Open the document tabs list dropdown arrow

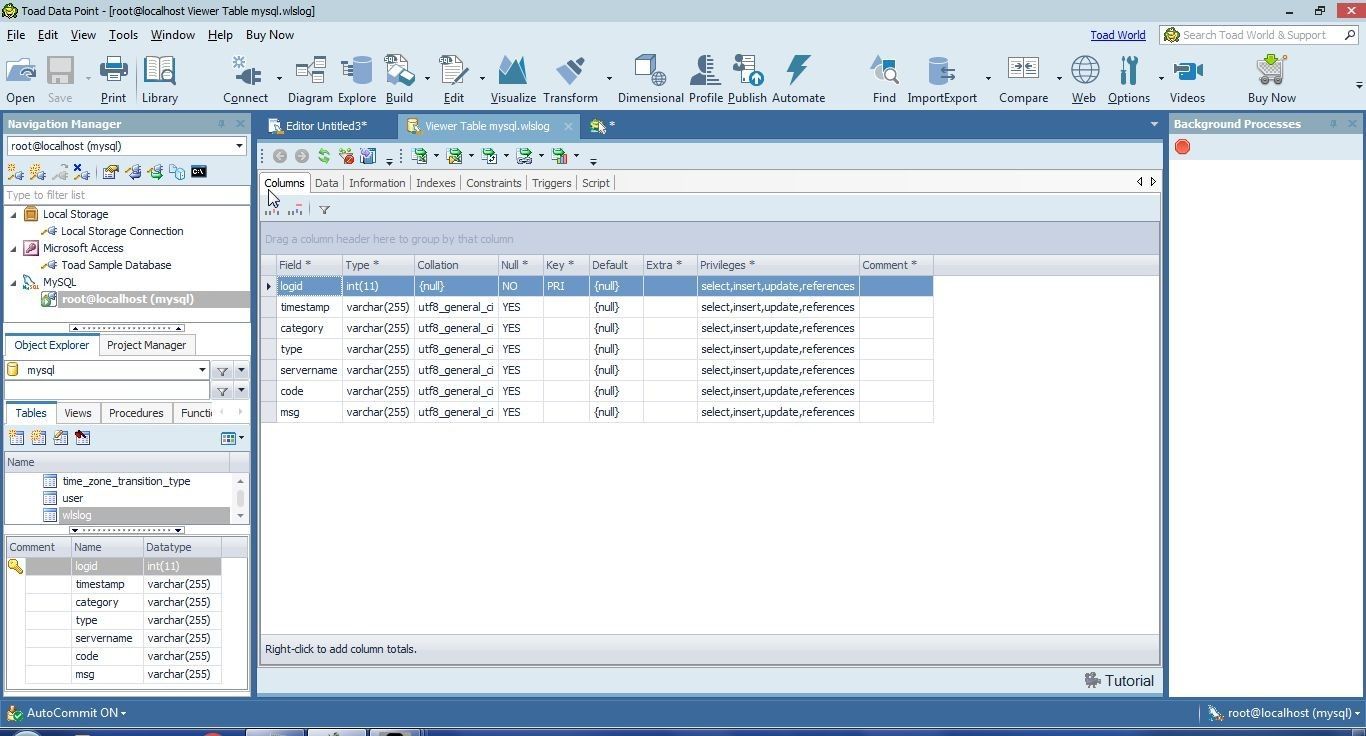(x=1153, y=125)
